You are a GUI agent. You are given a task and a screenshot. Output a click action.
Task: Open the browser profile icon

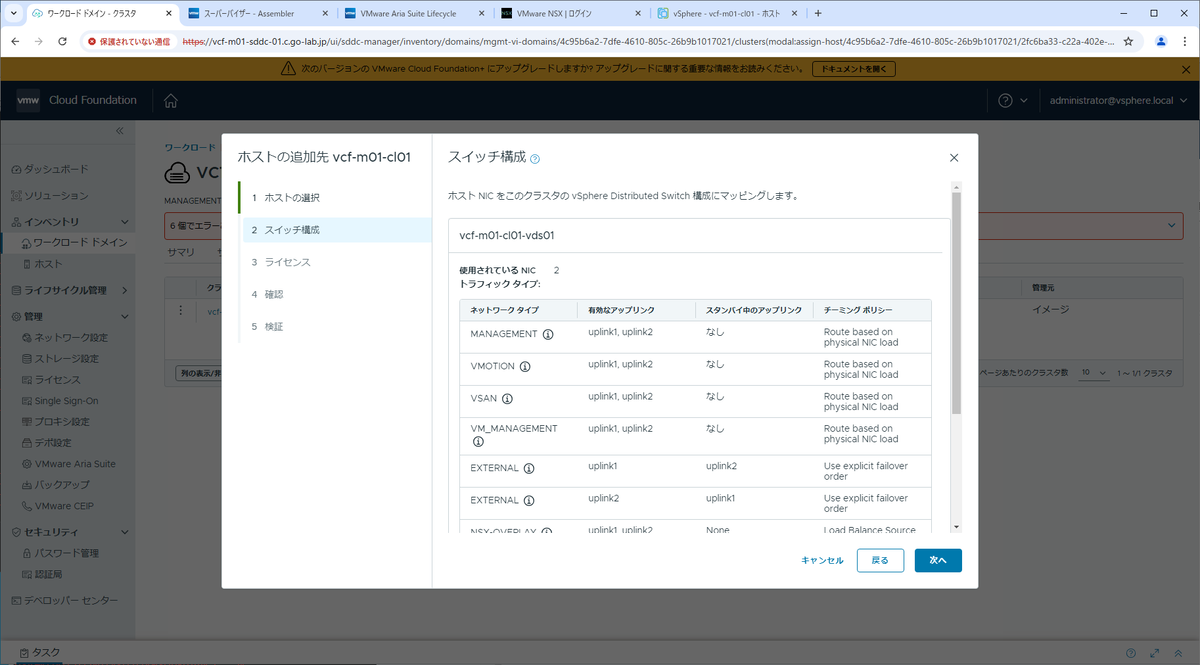tap(1161, 42)
